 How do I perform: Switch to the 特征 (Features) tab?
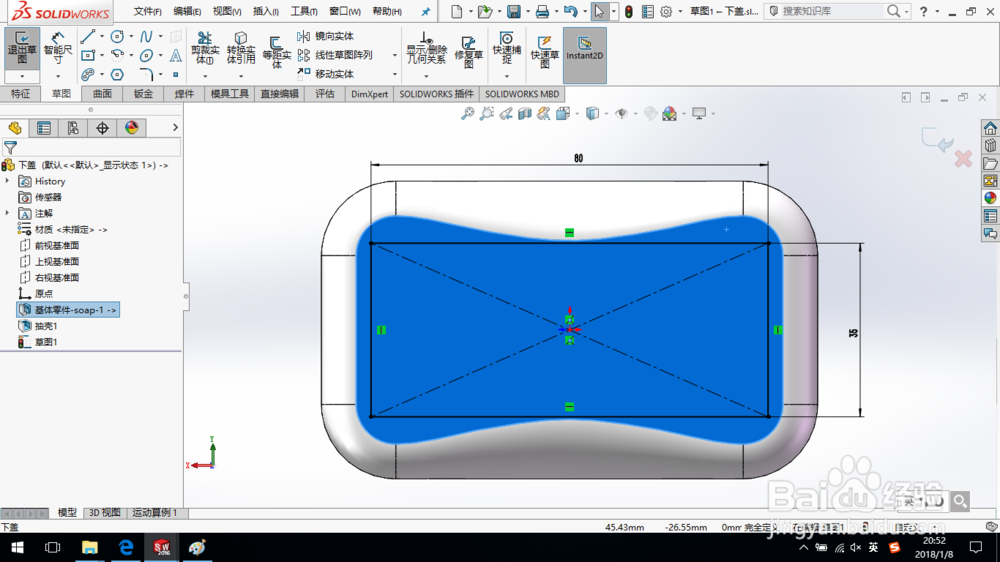pos(20,94)
